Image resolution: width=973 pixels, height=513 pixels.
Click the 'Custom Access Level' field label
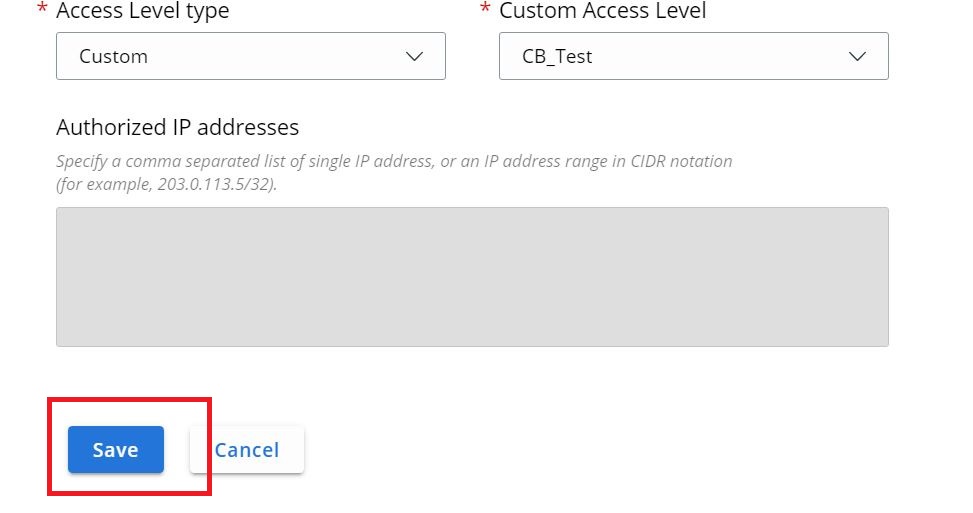click(602, 12)
